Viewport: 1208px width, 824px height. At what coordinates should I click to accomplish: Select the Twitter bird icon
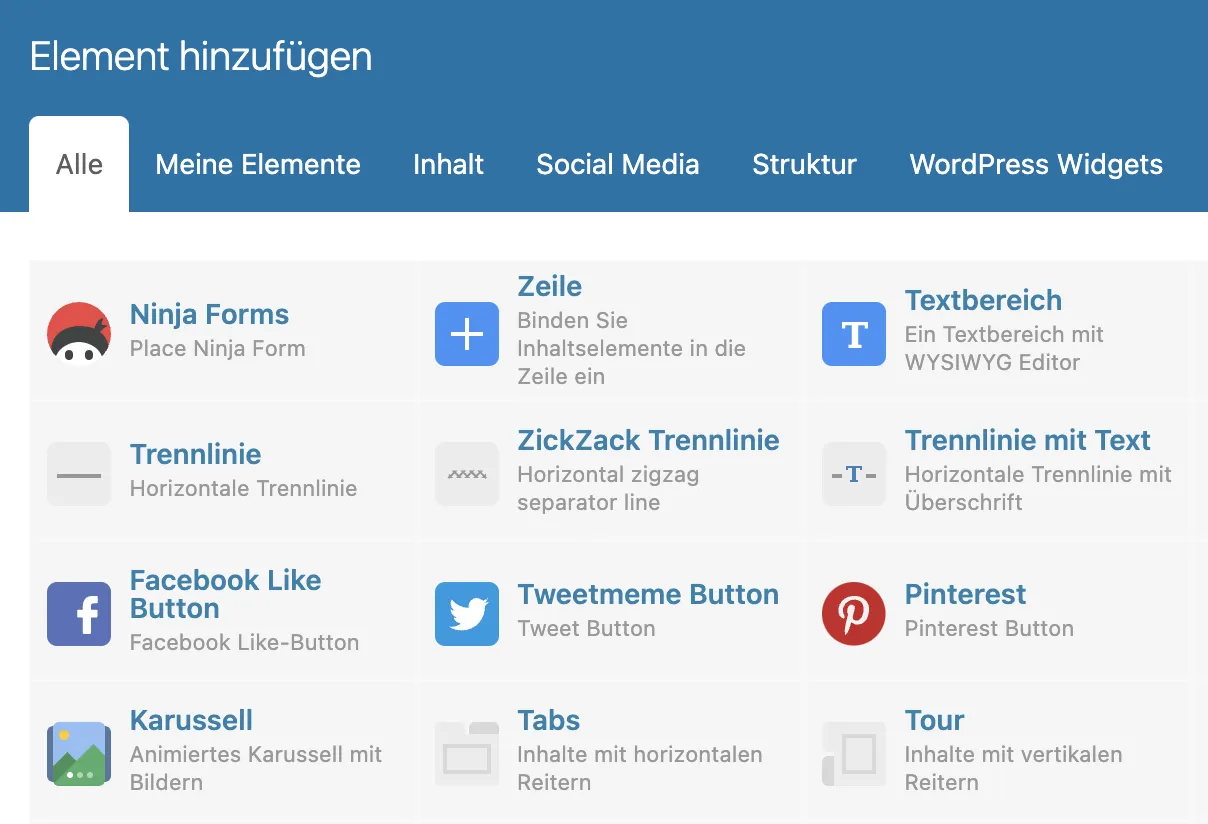click(467, 614)
